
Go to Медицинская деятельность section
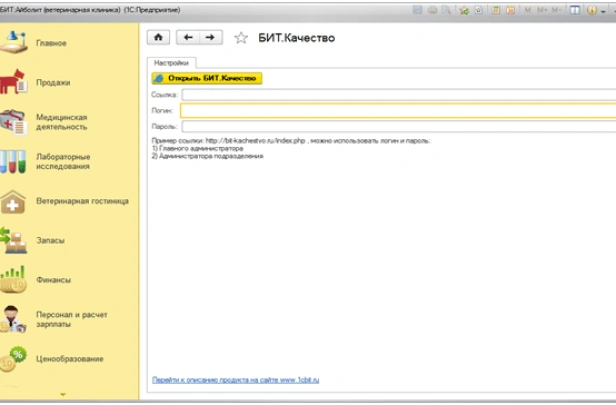(61, 122)
